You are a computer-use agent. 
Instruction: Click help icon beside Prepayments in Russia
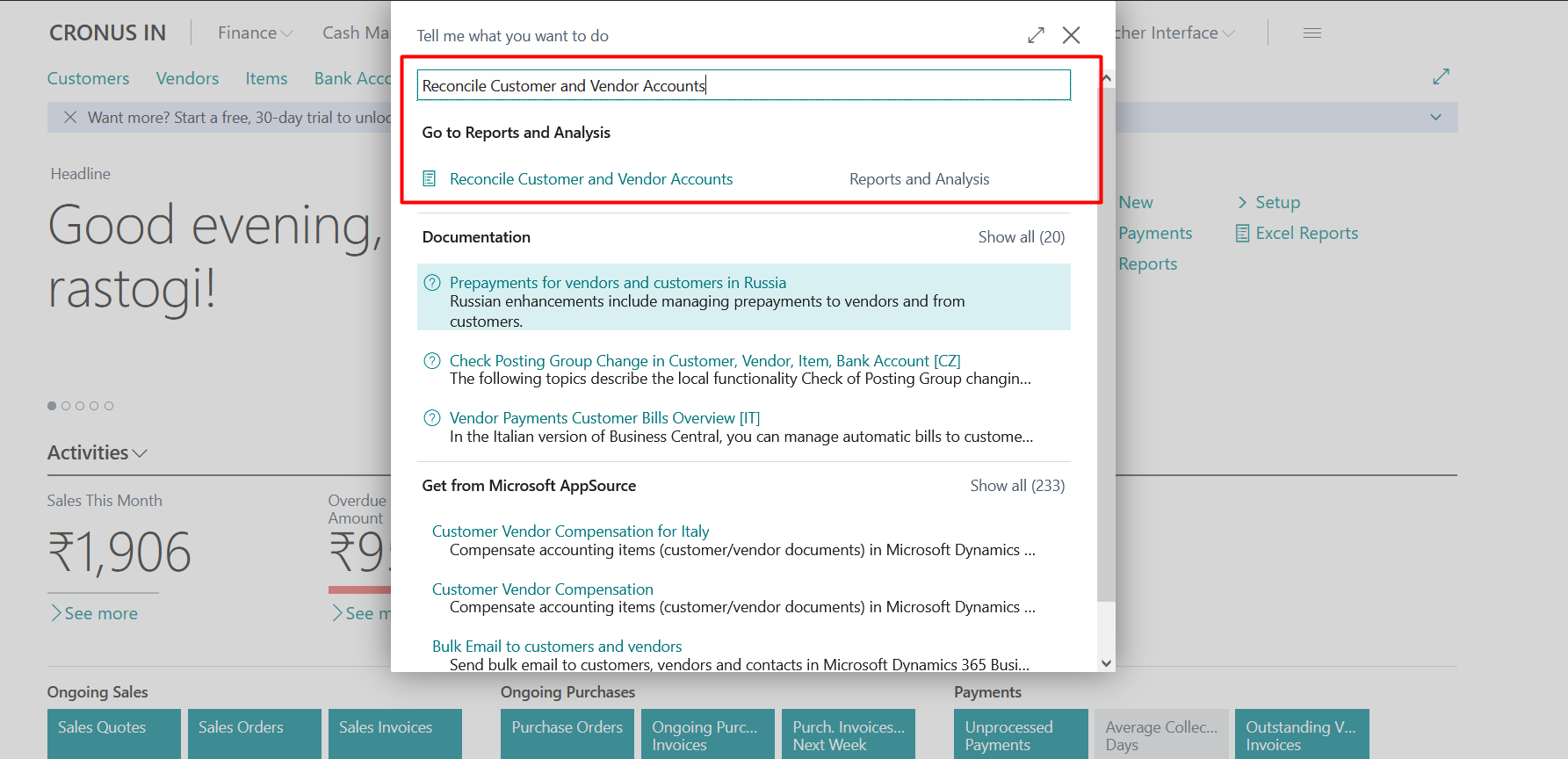pos(432,283)
